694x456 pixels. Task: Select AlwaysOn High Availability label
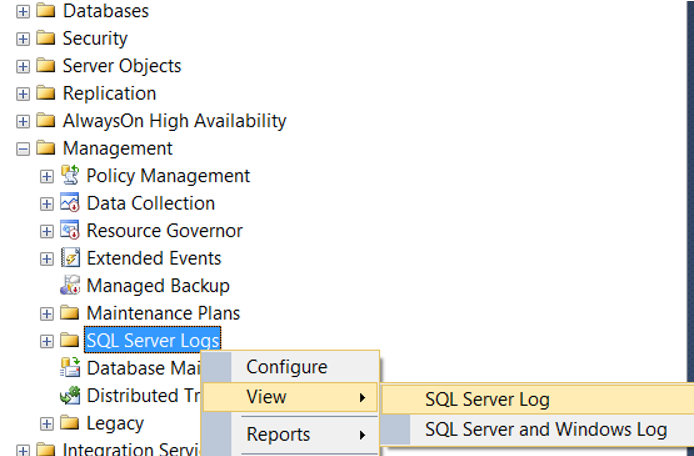tap(174, 121)
